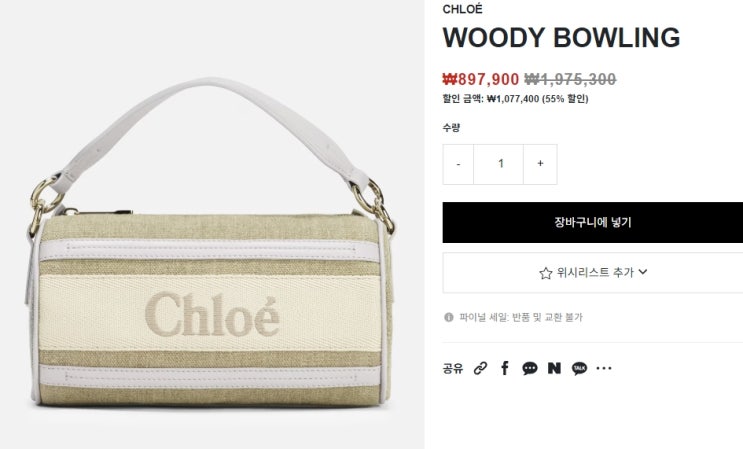Share product on Naver N icon
Image resolution: width=743 pixels, height=449 pixels.
554,368
